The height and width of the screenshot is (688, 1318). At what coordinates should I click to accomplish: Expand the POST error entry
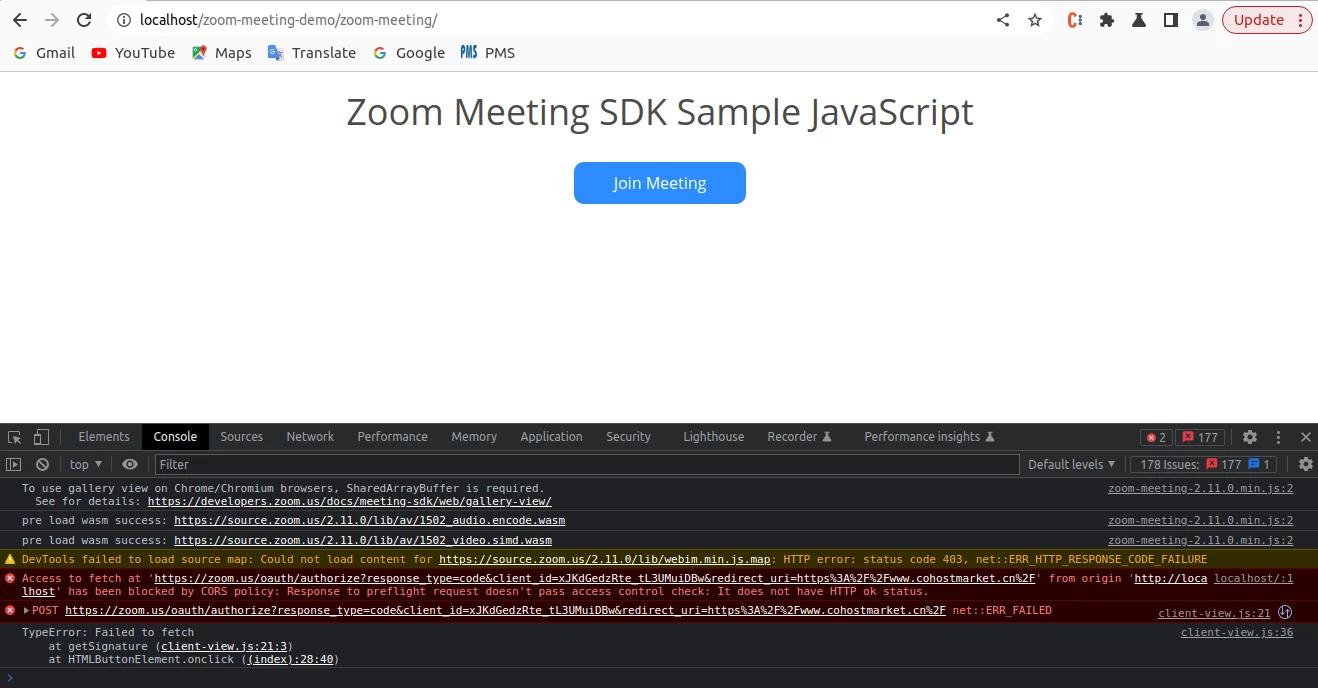pos(27,611)
